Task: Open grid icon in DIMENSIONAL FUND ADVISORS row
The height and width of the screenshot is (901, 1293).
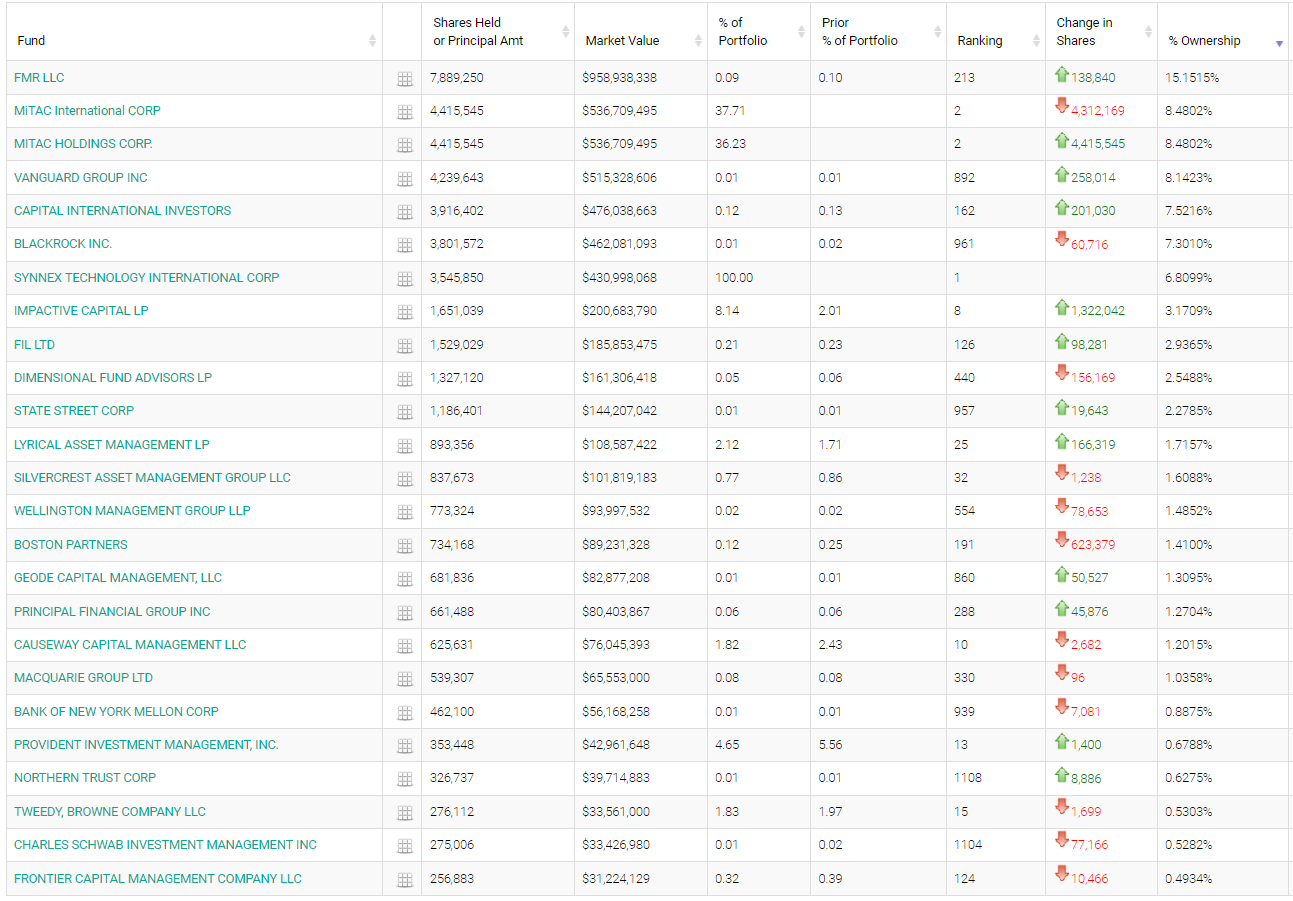Action: click(x=405, y=379)
